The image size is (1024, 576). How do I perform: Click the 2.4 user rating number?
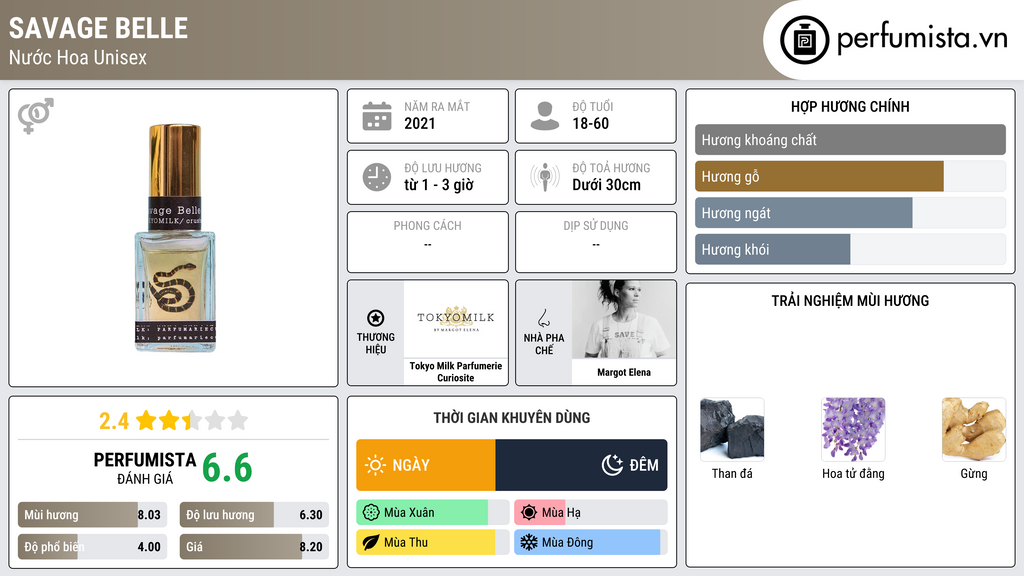click(114, 421)
